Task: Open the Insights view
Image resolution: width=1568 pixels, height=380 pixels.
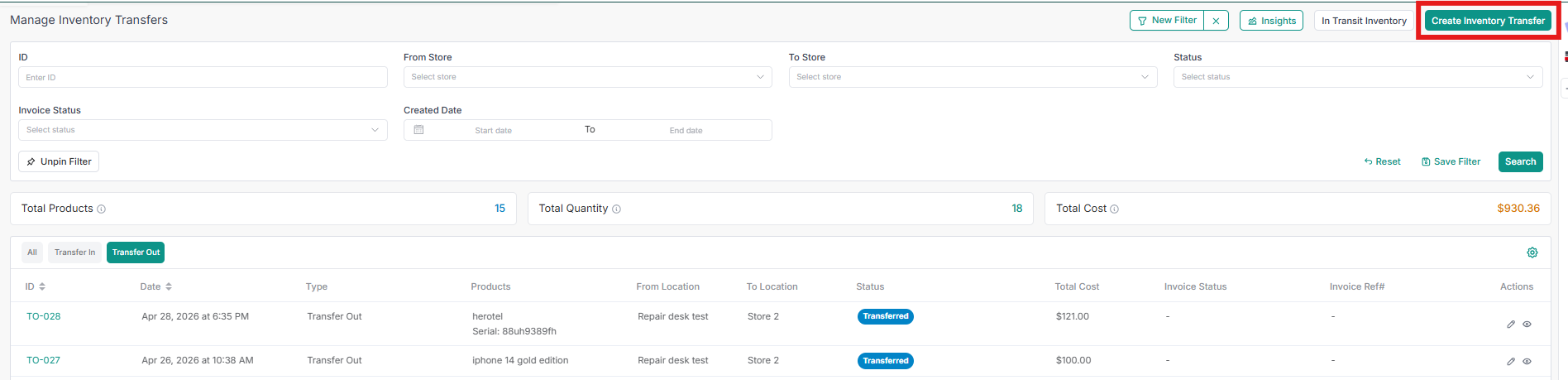Action: click(x=1271, y=21)
